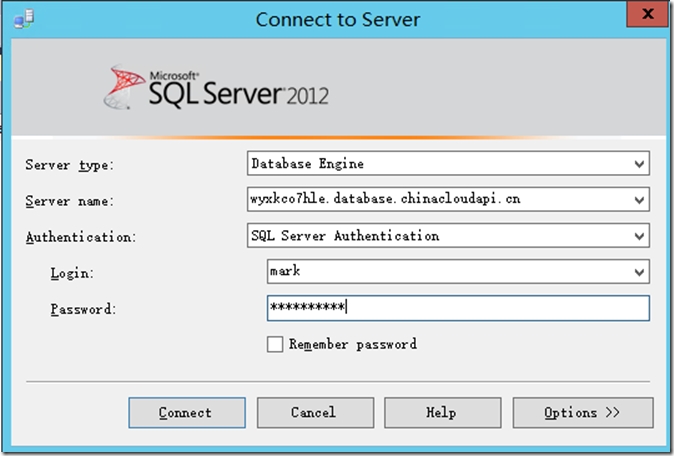The width and height of the screenshot is (674, 456).
Task: Enable the Remember password checkbox
Action: (x=275, y=344)
